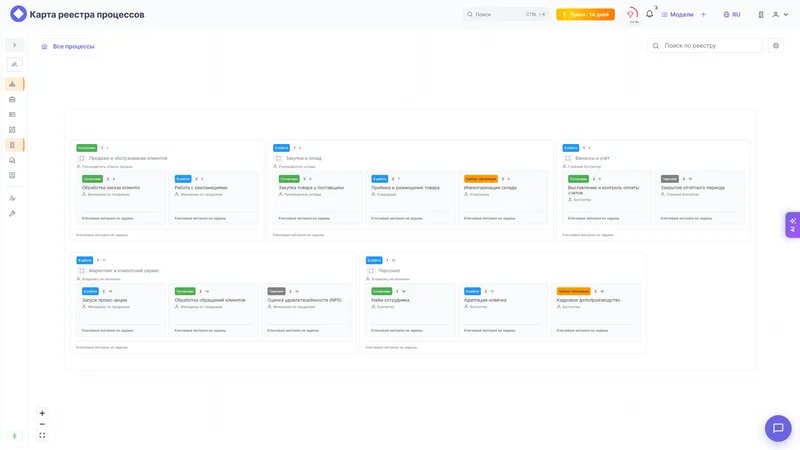The width and height of the screenshot is (800, 450).
Task: Click the Триал 14 дней button
Action: pyautogui.click(x=585, y=15)
